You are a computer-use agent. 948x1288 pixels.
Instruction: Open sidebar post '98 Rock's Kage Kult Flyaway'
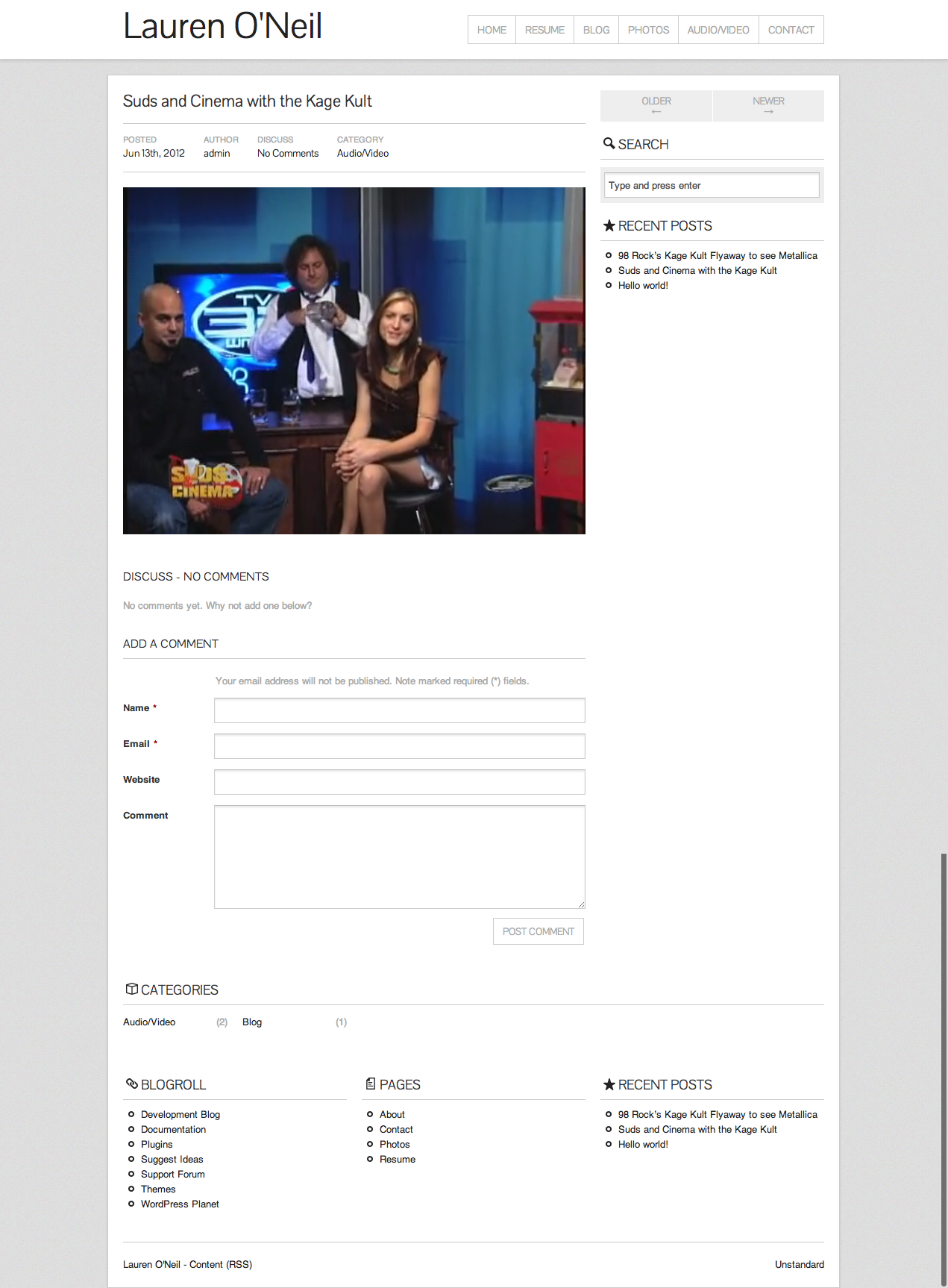pyautogui.click(x=718, y=255)
